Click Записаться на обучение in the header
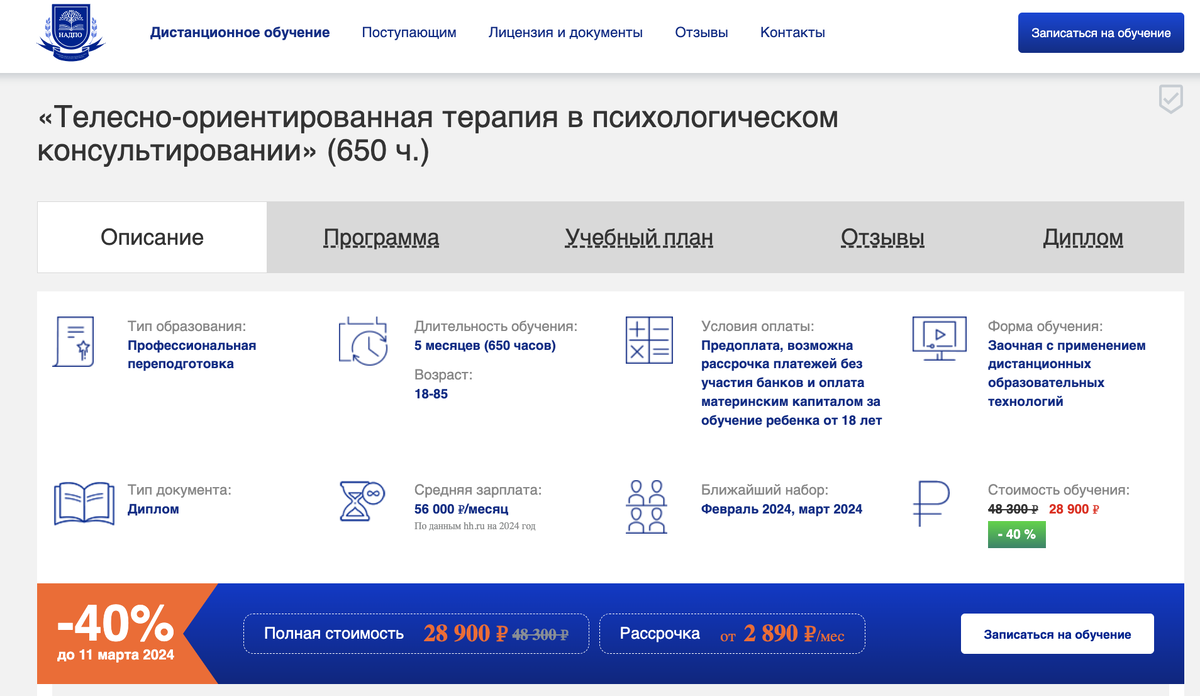 [1100, 32]
